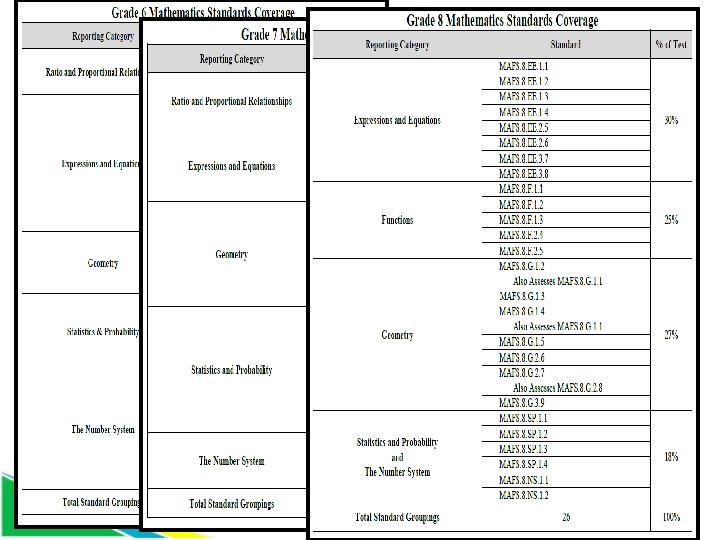Click 'Also Assesses MAFS.8.G.2.8' line
Screen dimensions: 720x540
point(557,388)
